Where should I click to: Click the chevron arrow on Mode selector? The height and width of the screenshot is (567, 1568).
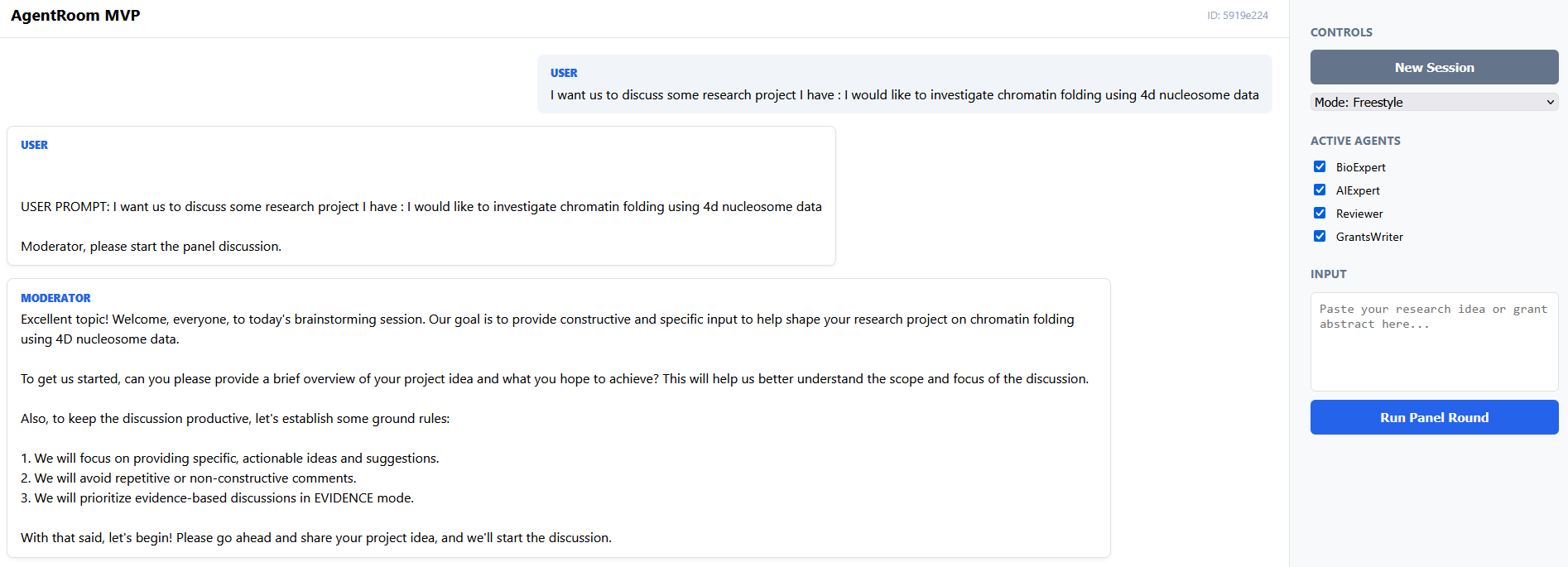tap(1550, 103)
